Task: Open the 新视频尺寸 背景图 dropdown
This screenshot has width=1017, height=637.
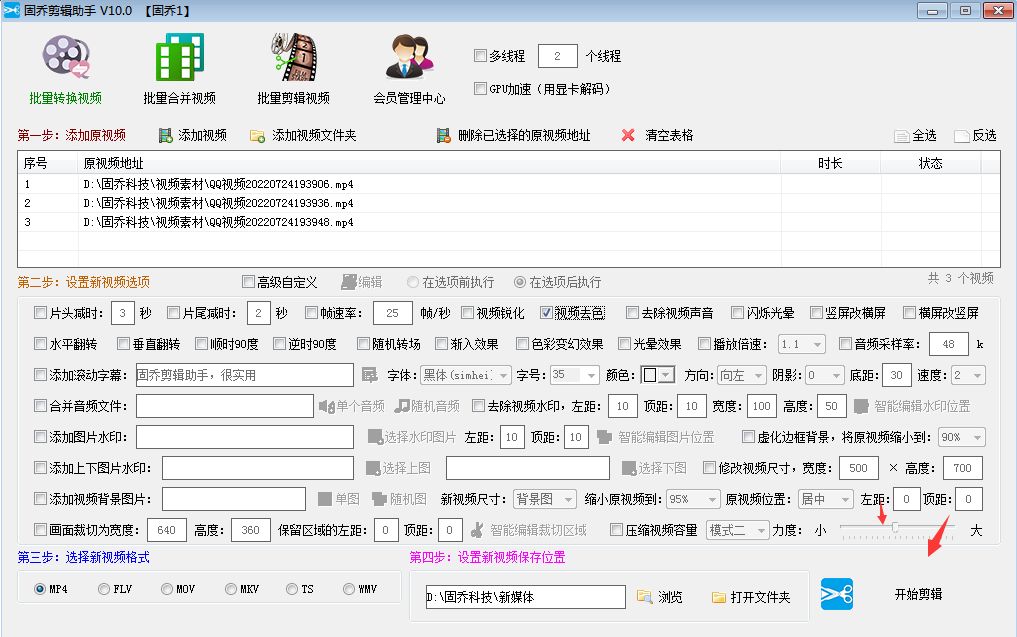Action: coord(544,499)
